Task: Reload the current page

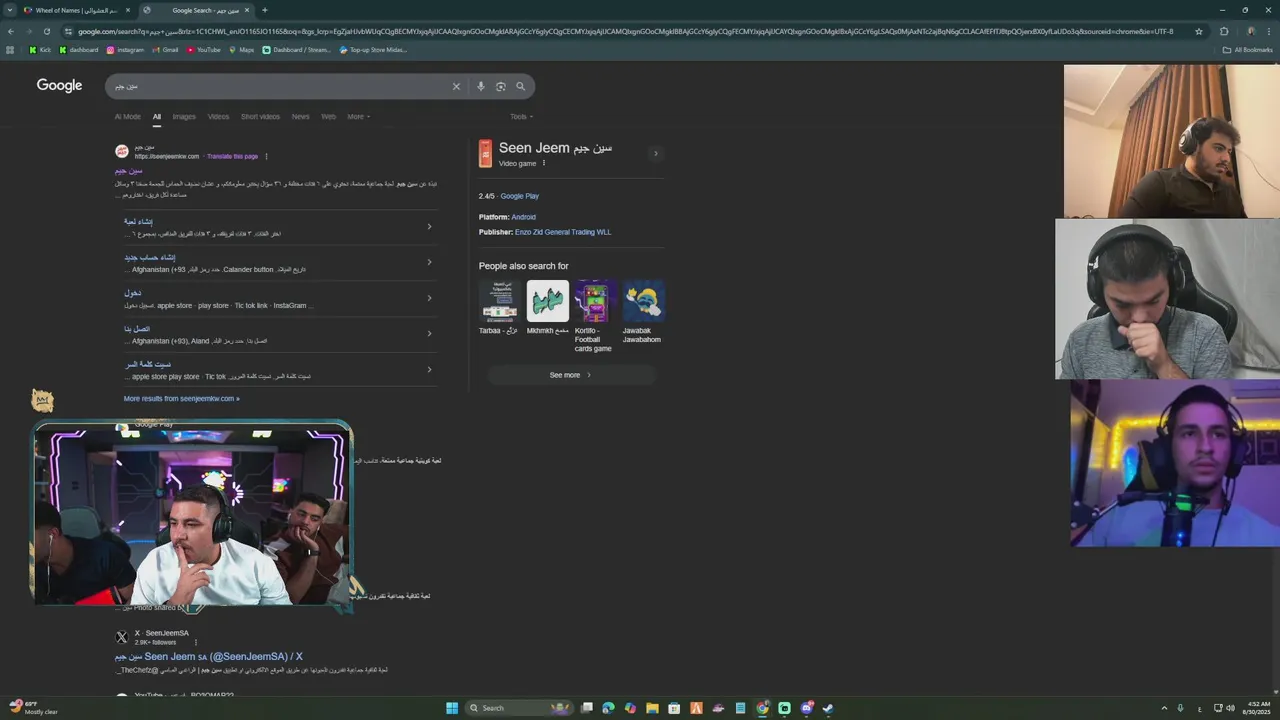Action: pyautogui.click(x=47, y=31)
